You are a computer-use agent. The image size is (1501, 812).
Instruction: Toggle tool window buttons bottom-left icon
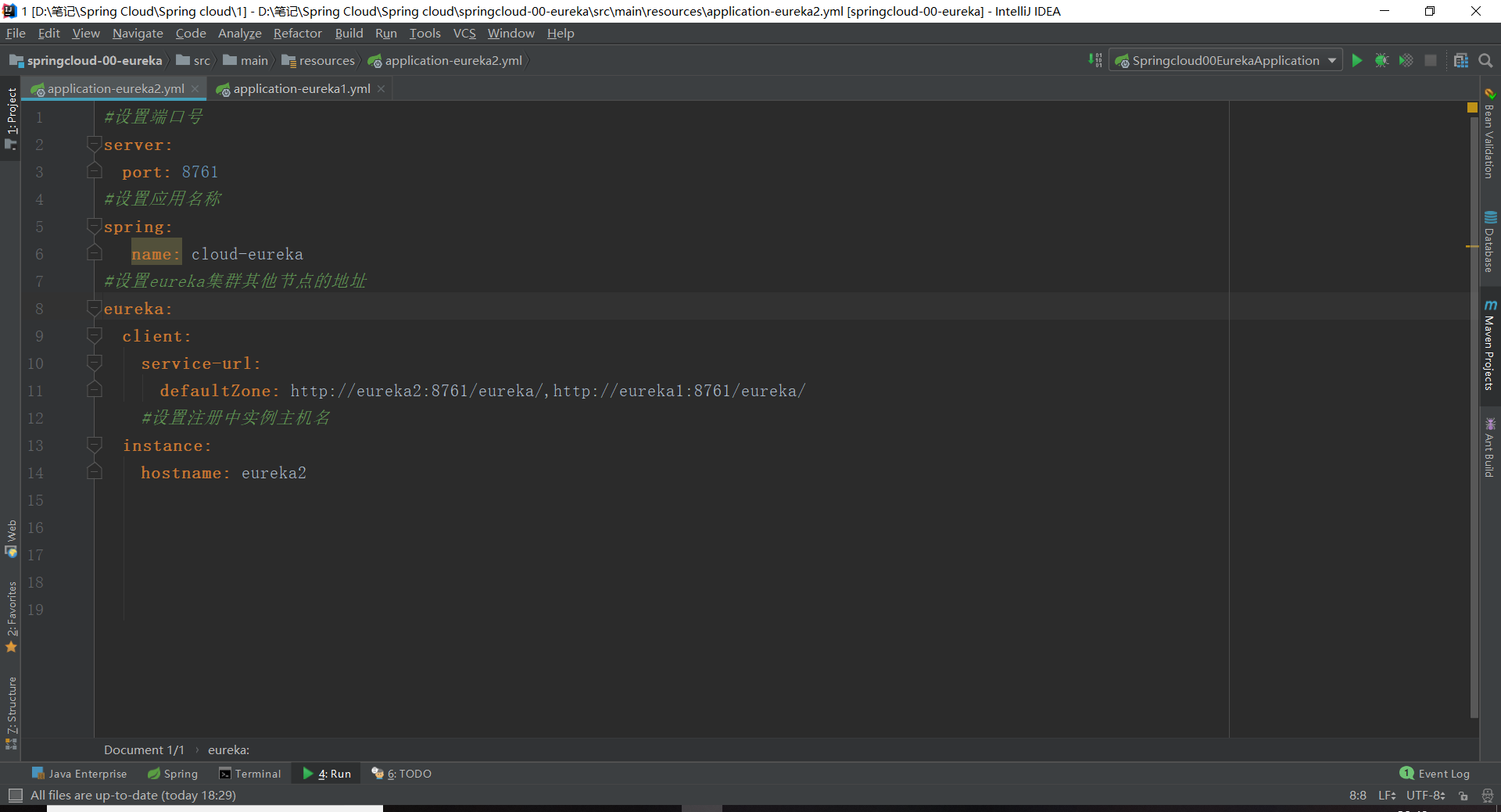tap(15, 796)
